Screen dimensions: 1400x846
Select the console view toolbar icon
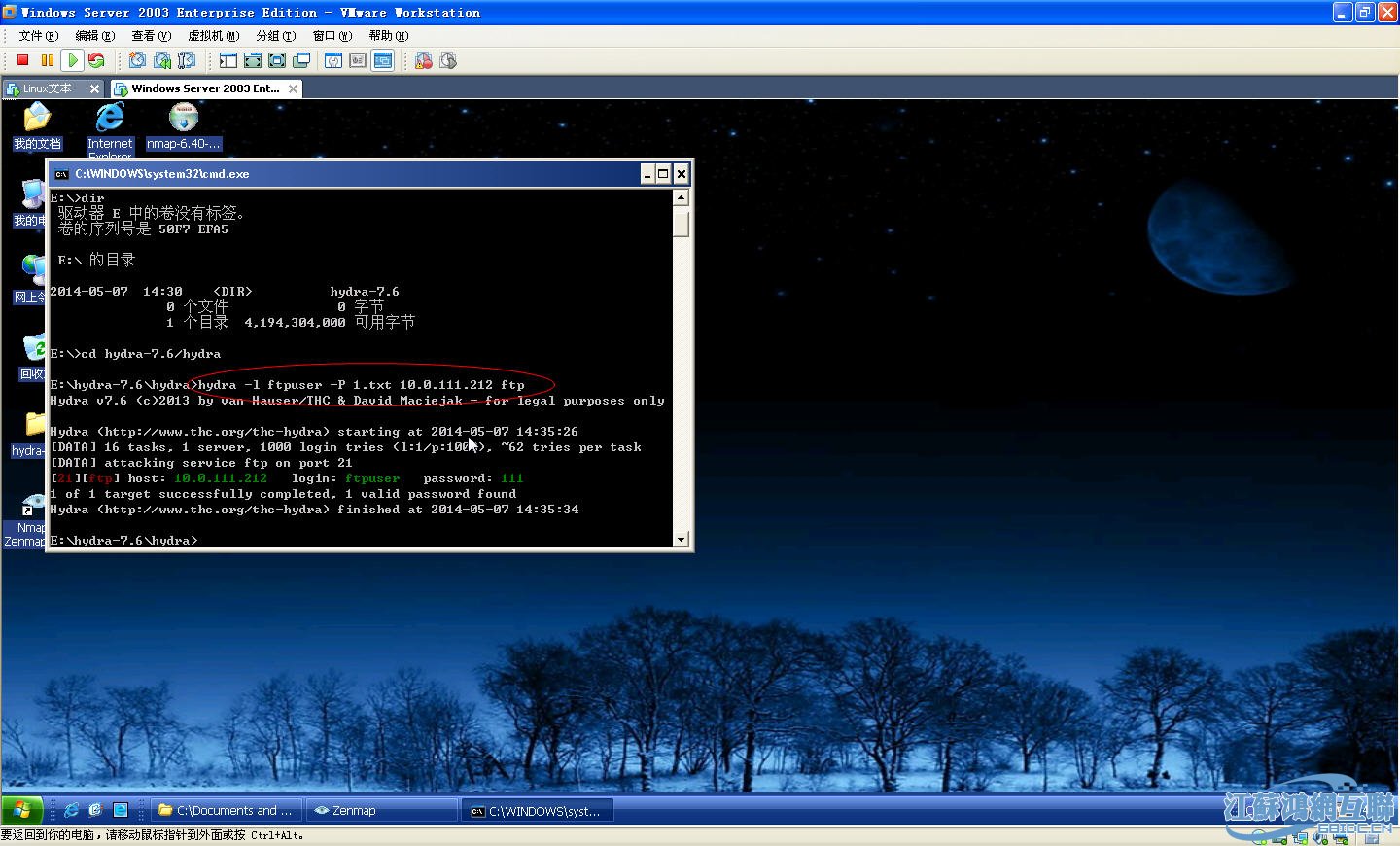(x=383, y=60)
